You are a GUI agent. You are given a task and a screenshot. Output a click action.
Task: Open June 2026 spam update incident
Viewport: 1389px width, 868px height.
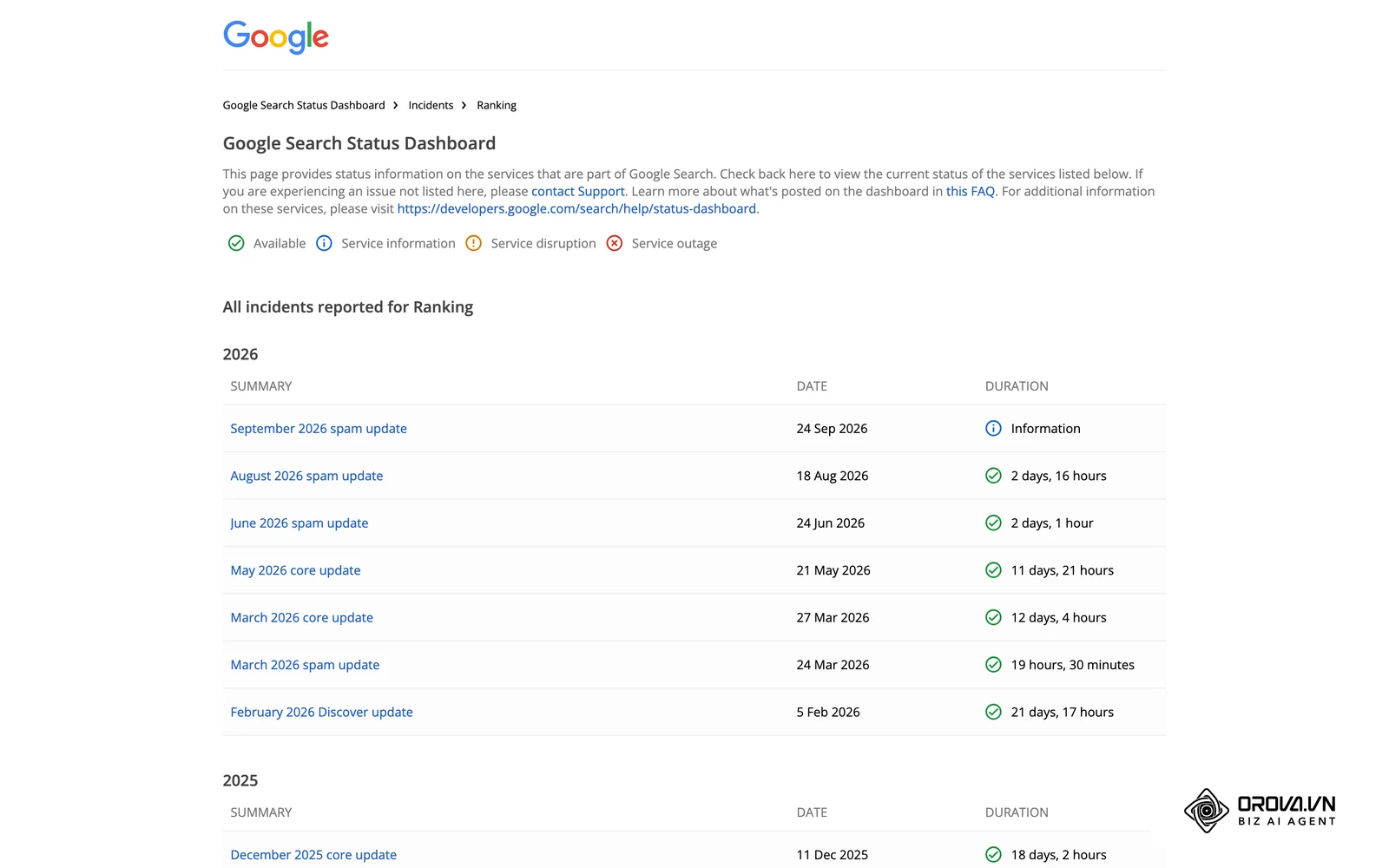(300, 523)
